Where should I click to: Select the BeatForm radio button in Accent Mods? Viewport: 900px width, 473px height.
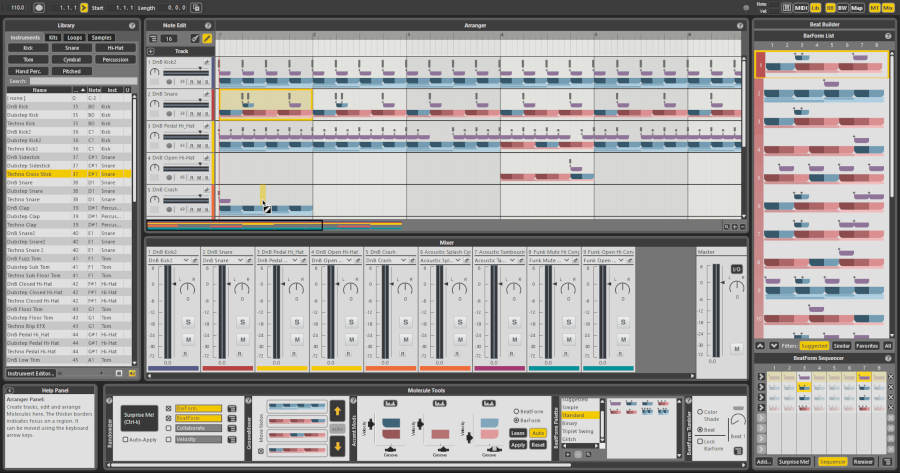(x=516, y=412)
